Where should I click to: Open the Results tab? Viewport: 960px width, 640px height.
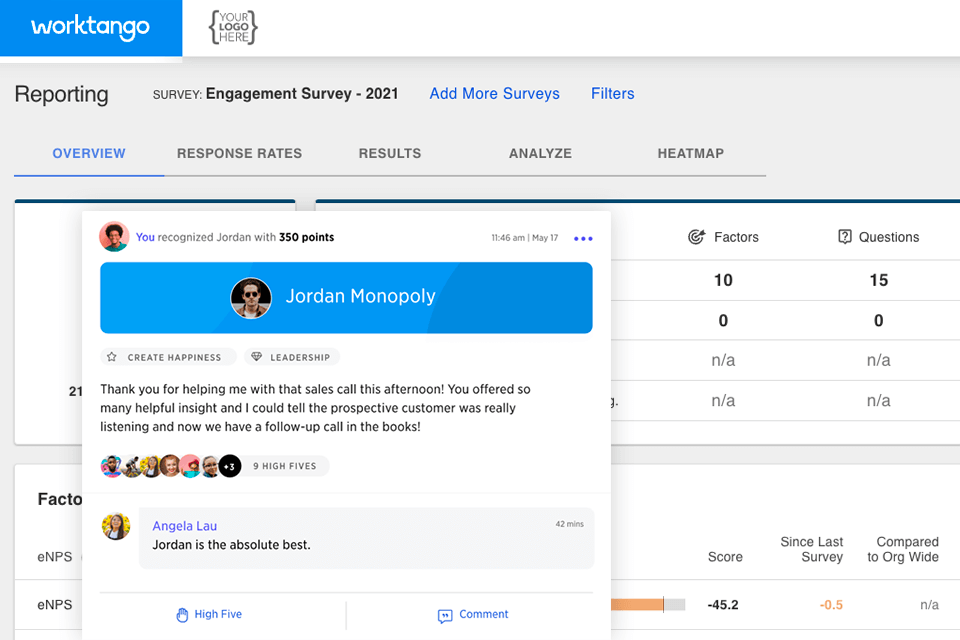coord(390,154)
